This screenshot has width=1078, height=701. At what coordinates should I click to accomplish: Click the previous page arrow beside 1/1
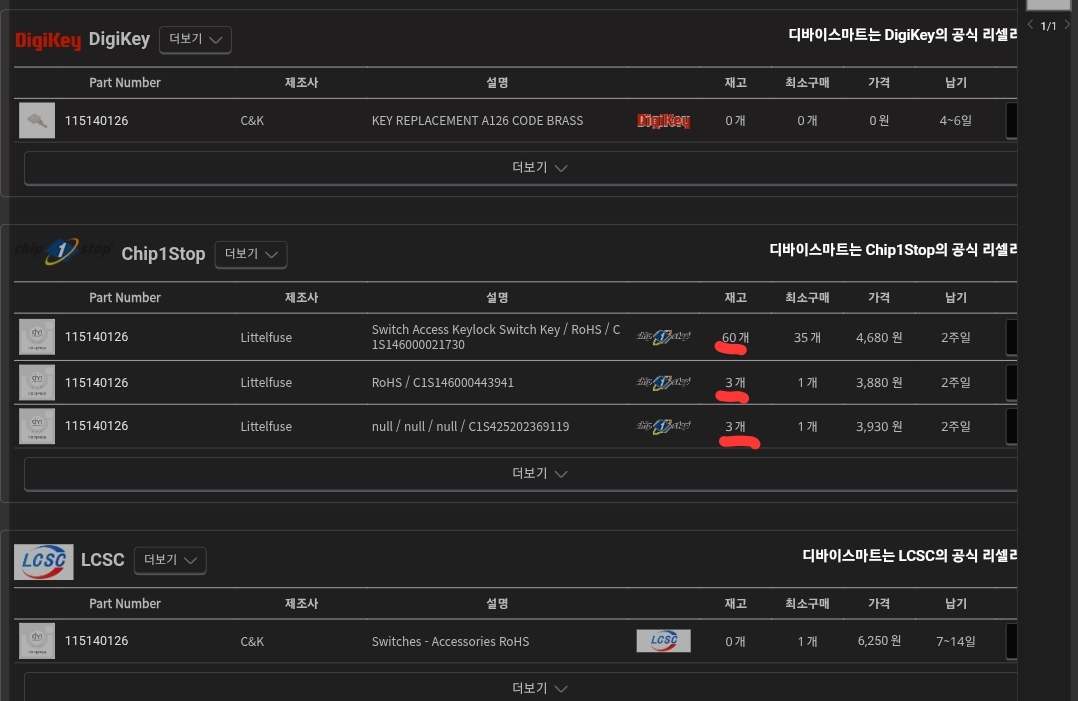click(1031, 26)
